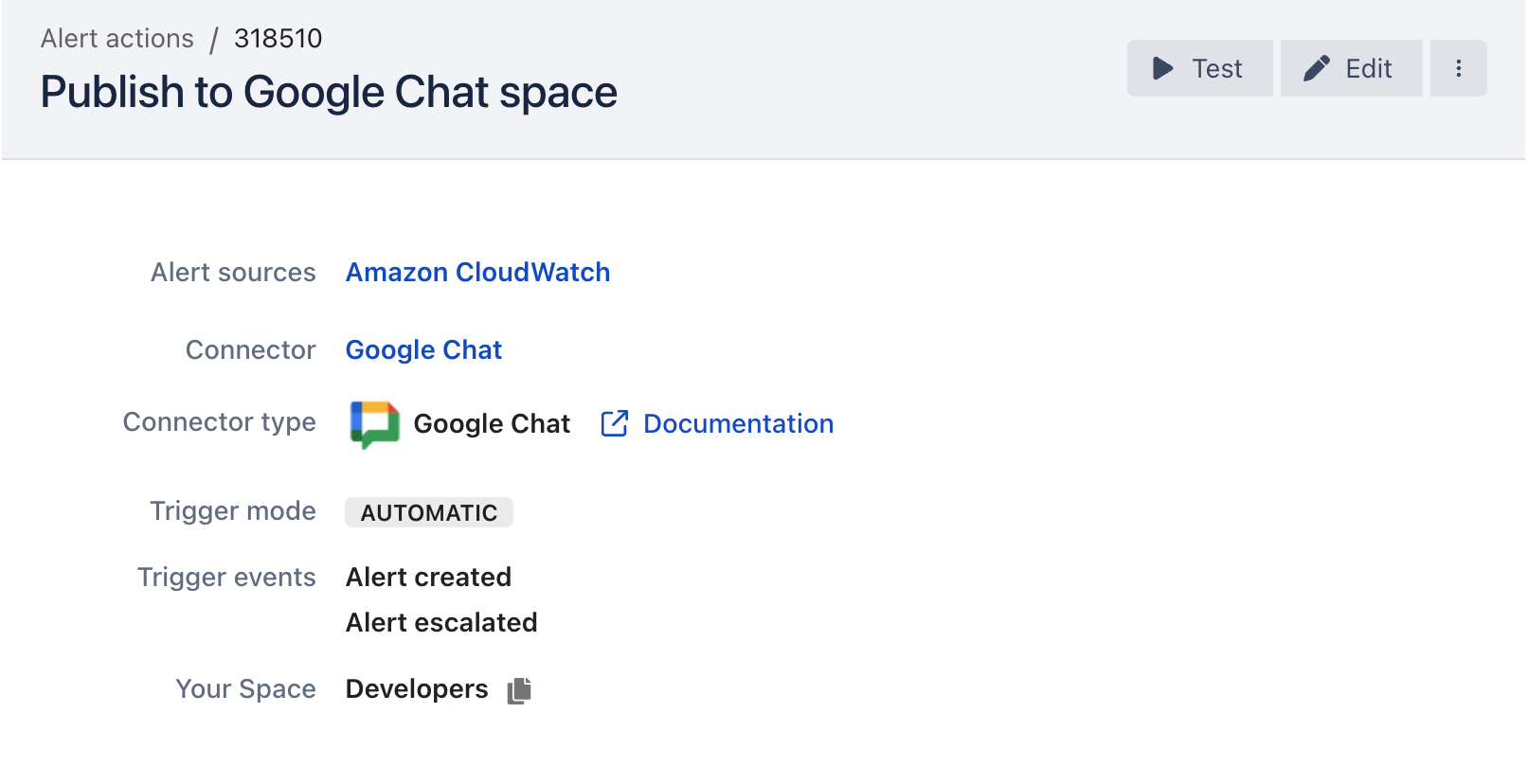The image size is (1527, 784).
Task: Open the Google Chat connector link
Action: pyautogui.click(x=423, y=350)
